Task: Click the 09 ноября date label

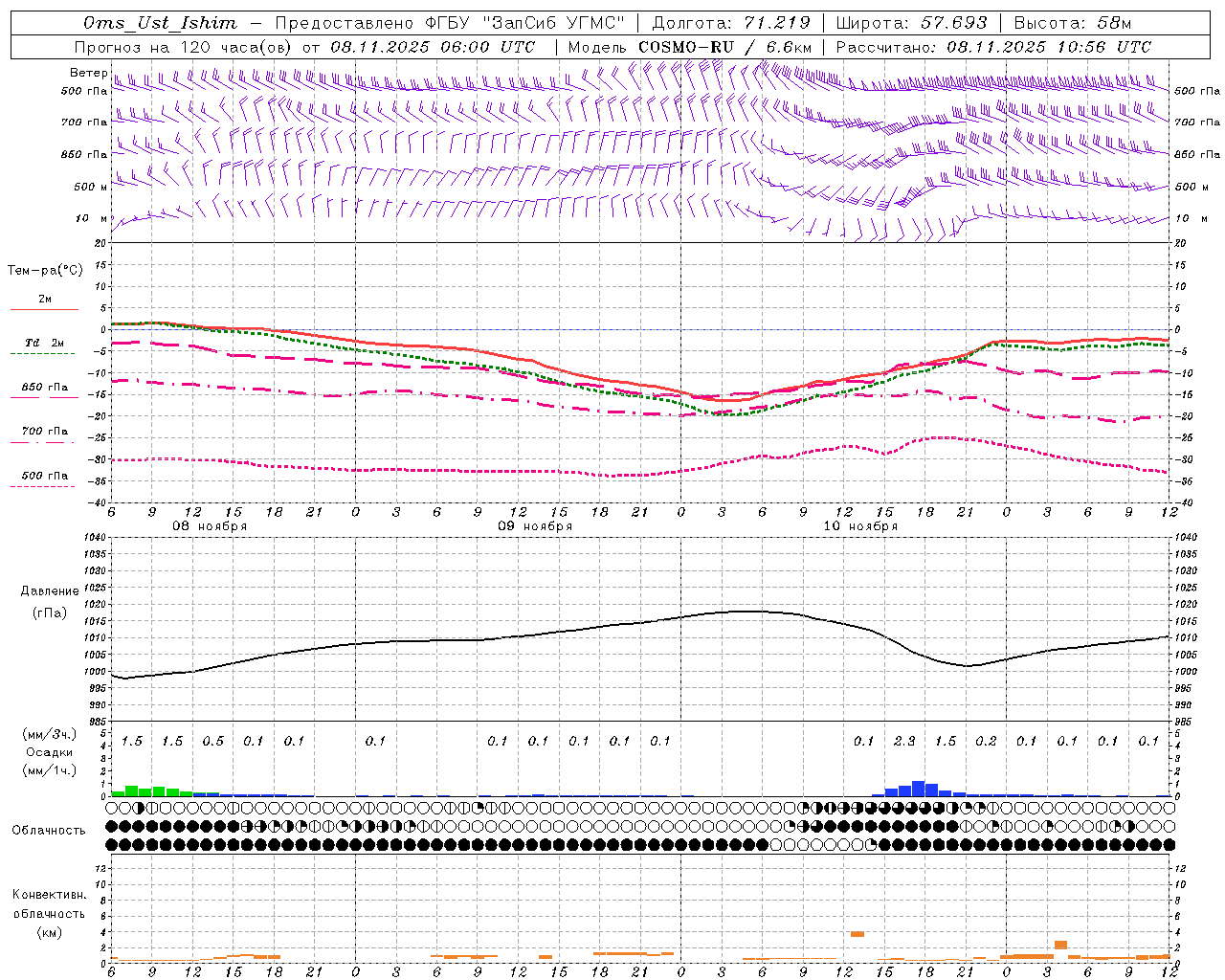Action: (535, 526)
